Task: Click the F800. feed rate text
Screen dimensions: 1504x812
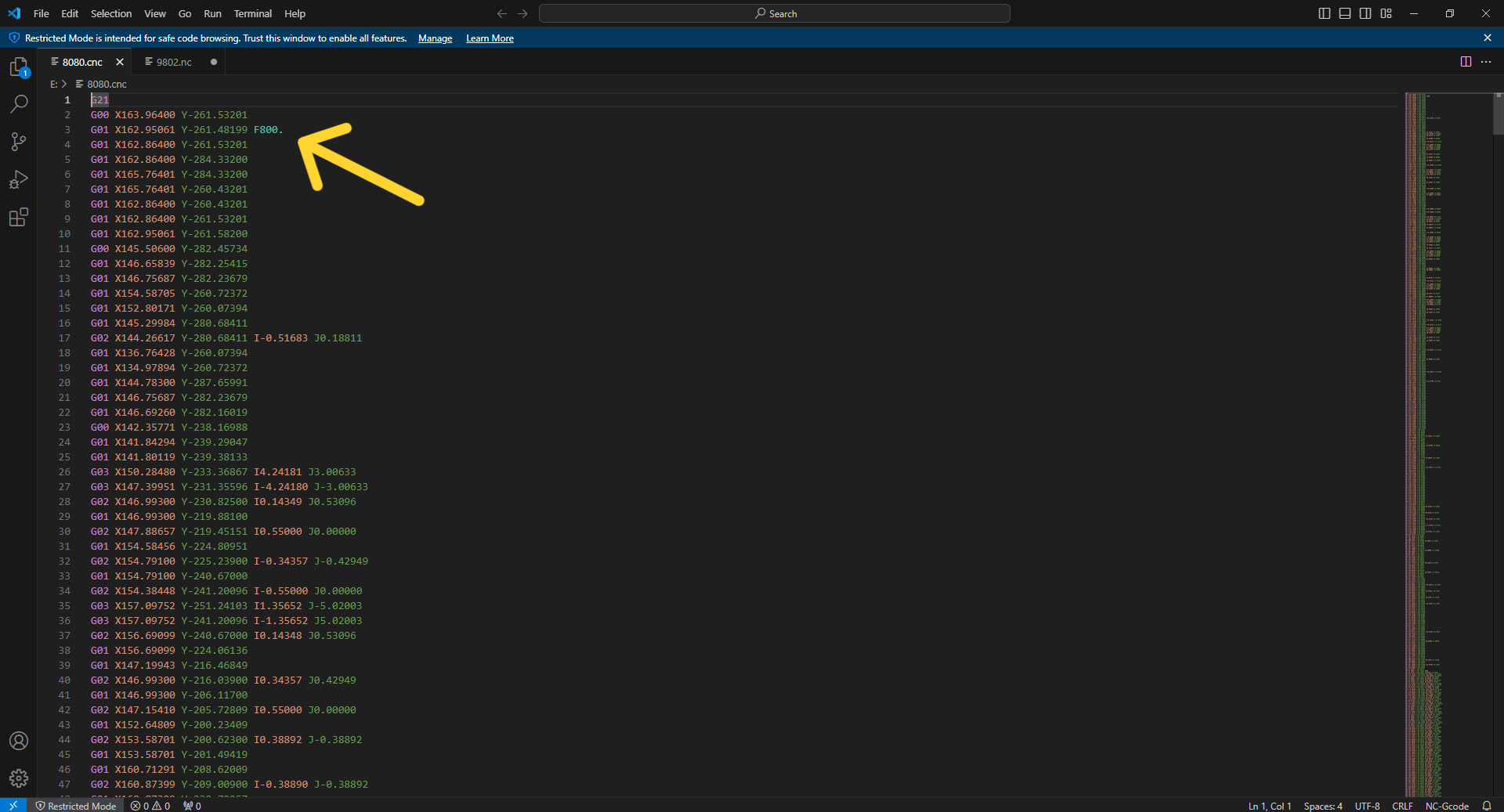Action: coord(268,130)
